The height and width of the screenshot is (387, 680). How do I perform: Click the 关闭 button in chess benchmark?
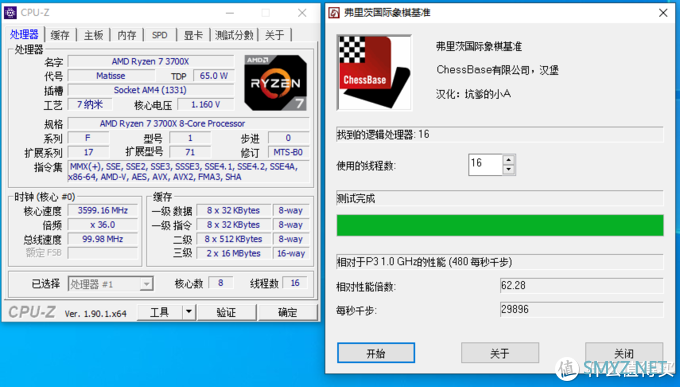(x=624, y=353)
